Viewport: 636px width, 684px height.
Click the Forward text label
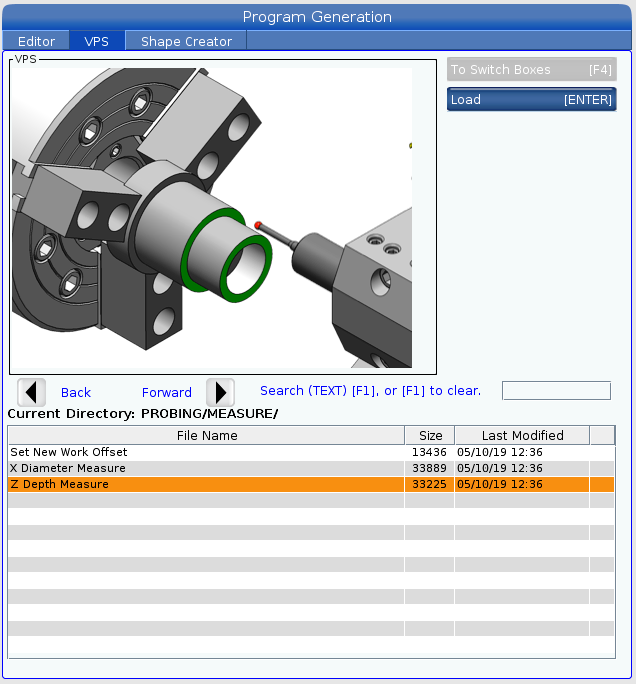coord(167,393)
